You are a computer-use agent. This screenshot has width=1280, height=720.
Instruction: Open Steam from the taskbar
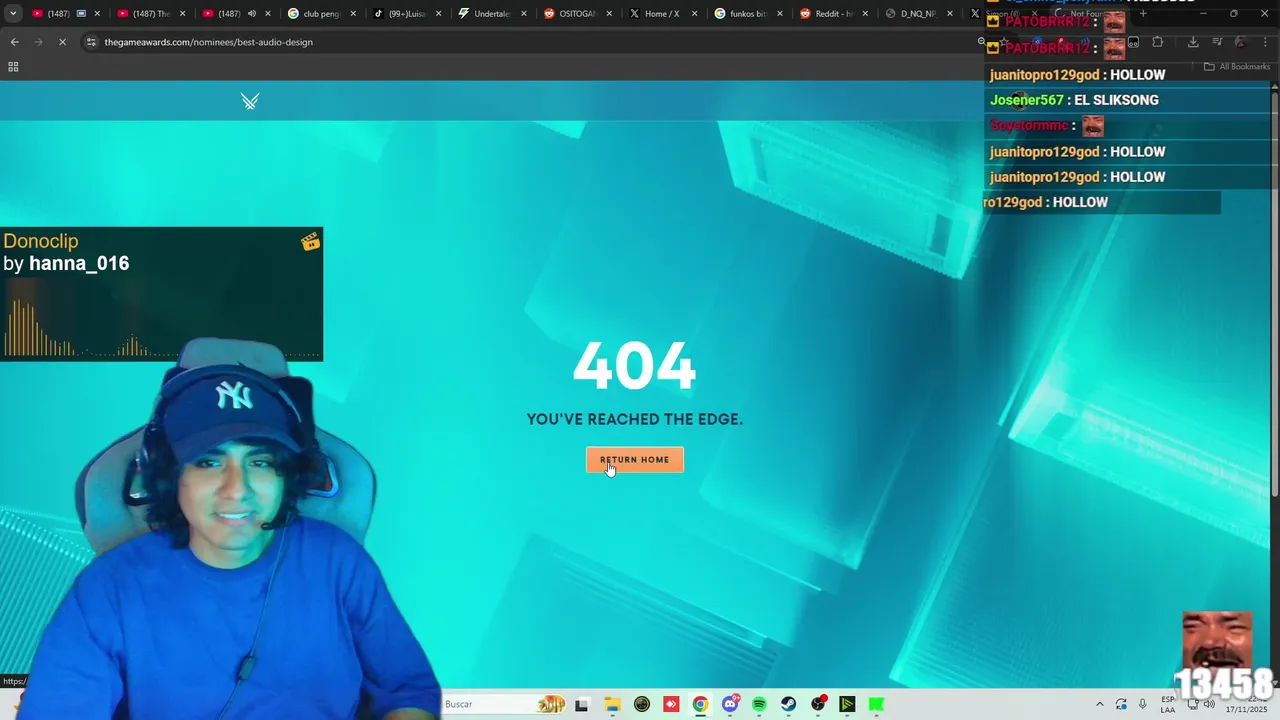789,705
